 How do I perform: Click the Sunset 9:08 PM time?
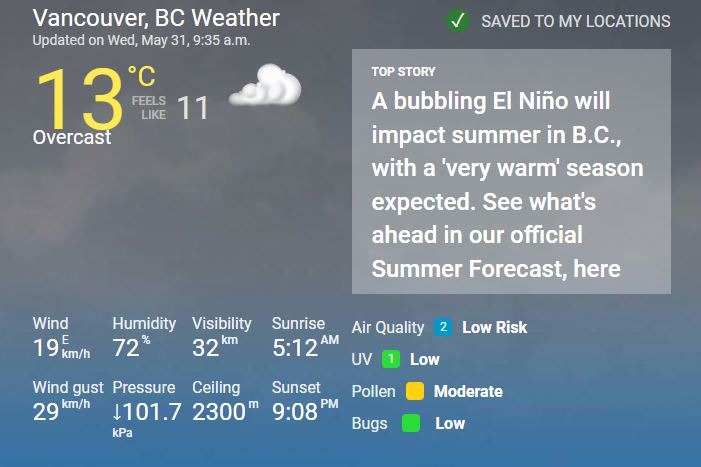tap(304, 410)
